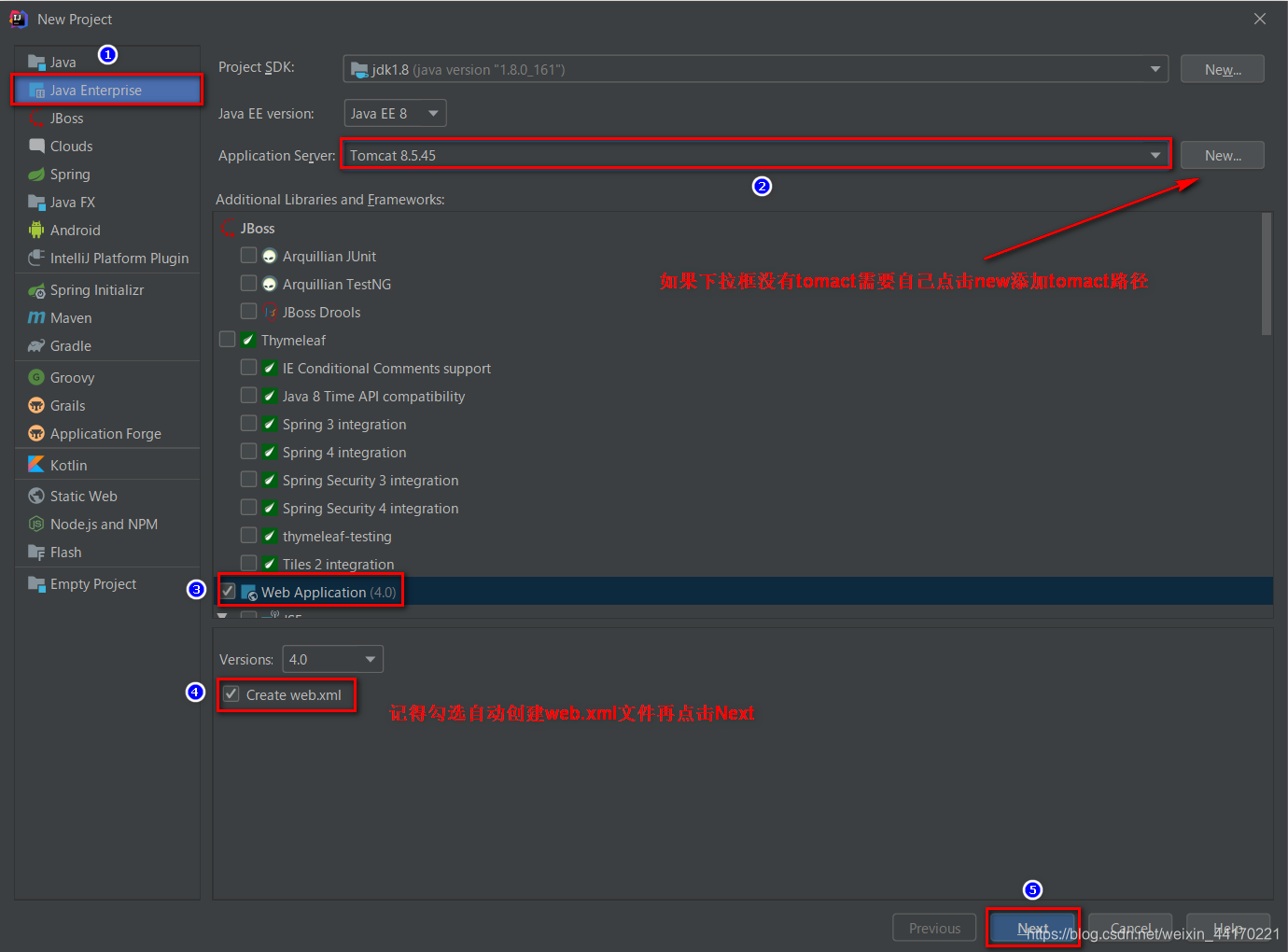
Task: Select Java Enterprise project category
Action: (x=107, y=91)
